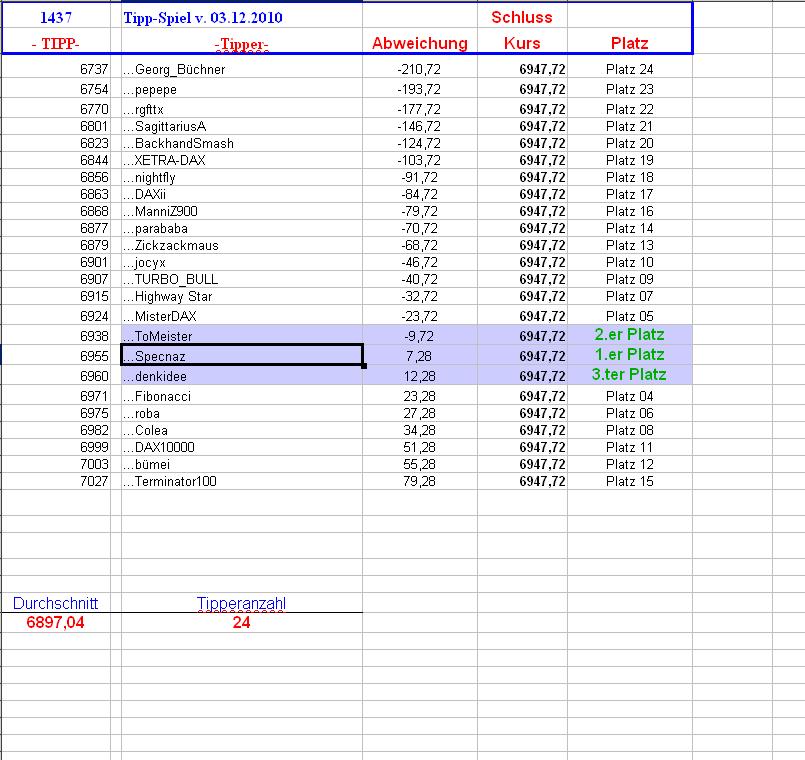805x760 pixels.
Task: Select the Terminator100 cell
Action: click(x=242, y=481)
